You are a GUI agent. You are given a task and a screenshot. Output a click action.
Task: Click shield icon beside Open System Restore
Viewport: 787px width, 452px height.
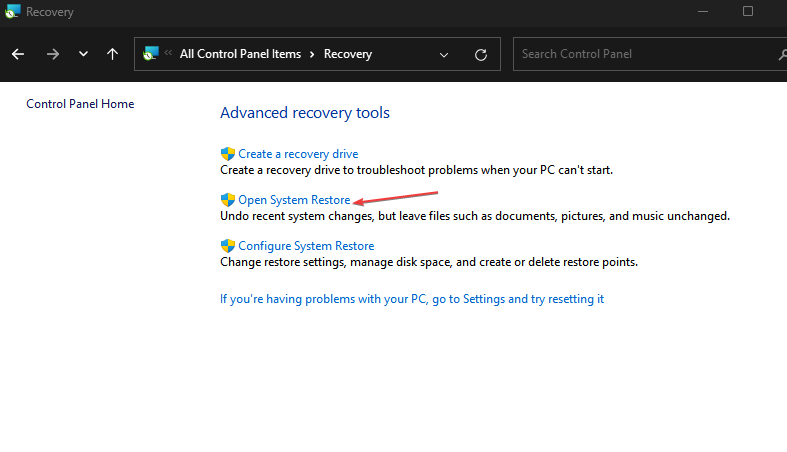click(228, 200)
